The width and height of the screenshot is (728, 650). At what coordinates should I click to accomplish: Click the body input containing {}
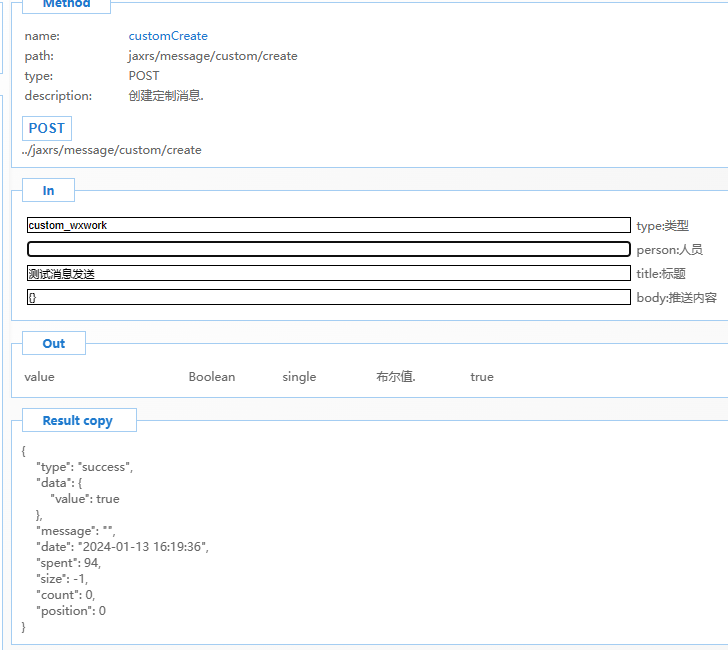[x=329, y=297]
